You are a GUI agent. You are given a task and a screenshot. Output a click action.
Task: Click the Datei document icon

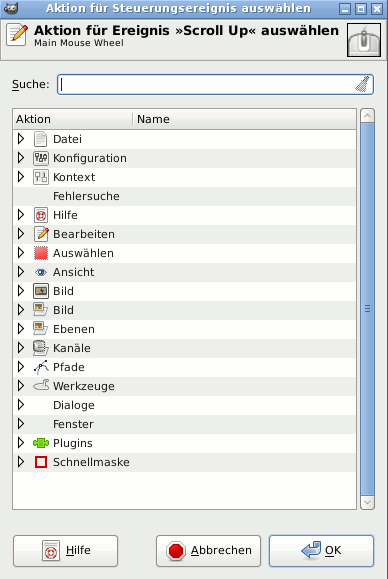coord(41,139)
